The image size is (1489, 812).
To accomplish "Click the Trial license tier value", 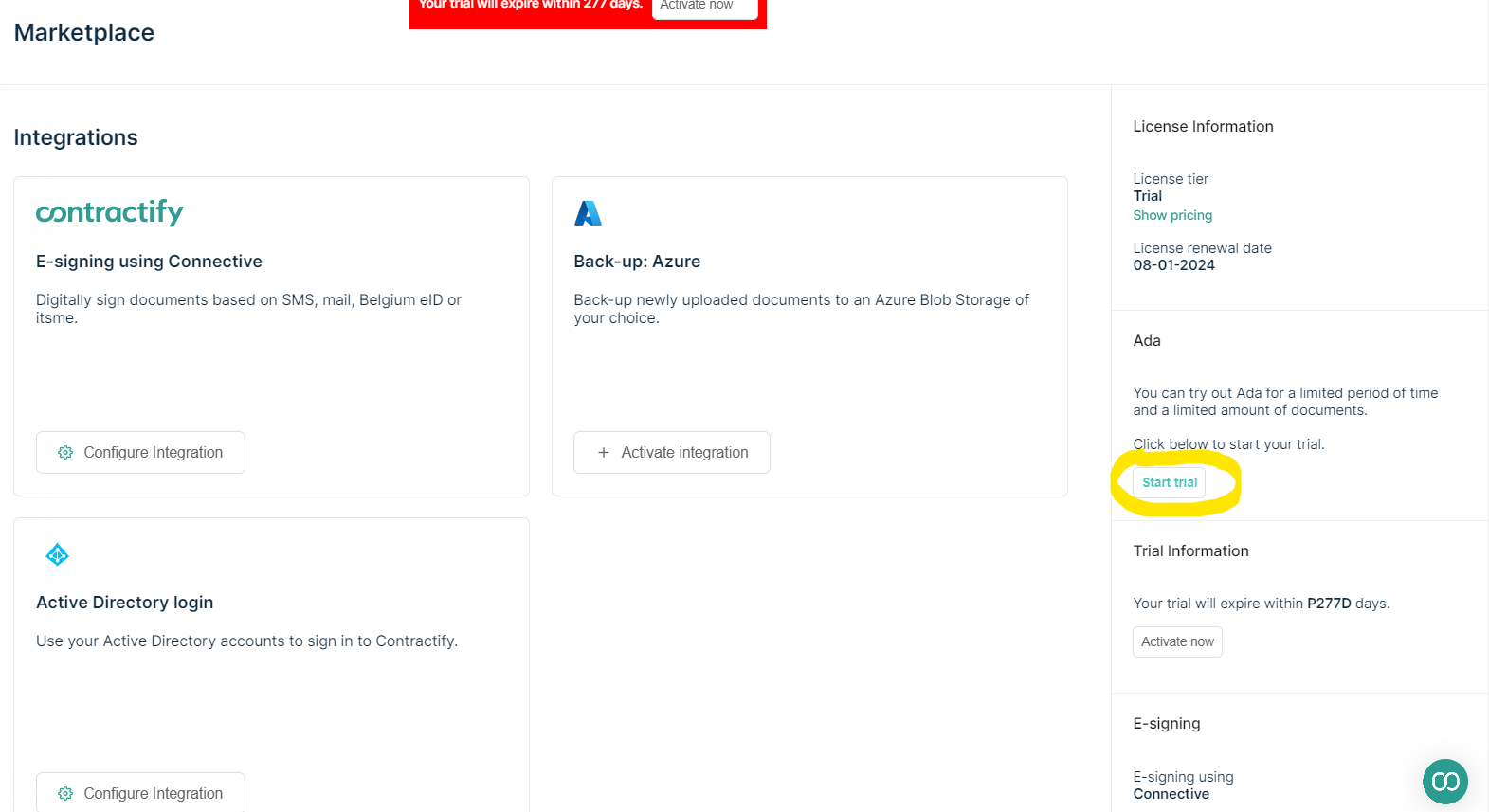I will 1147,196.
